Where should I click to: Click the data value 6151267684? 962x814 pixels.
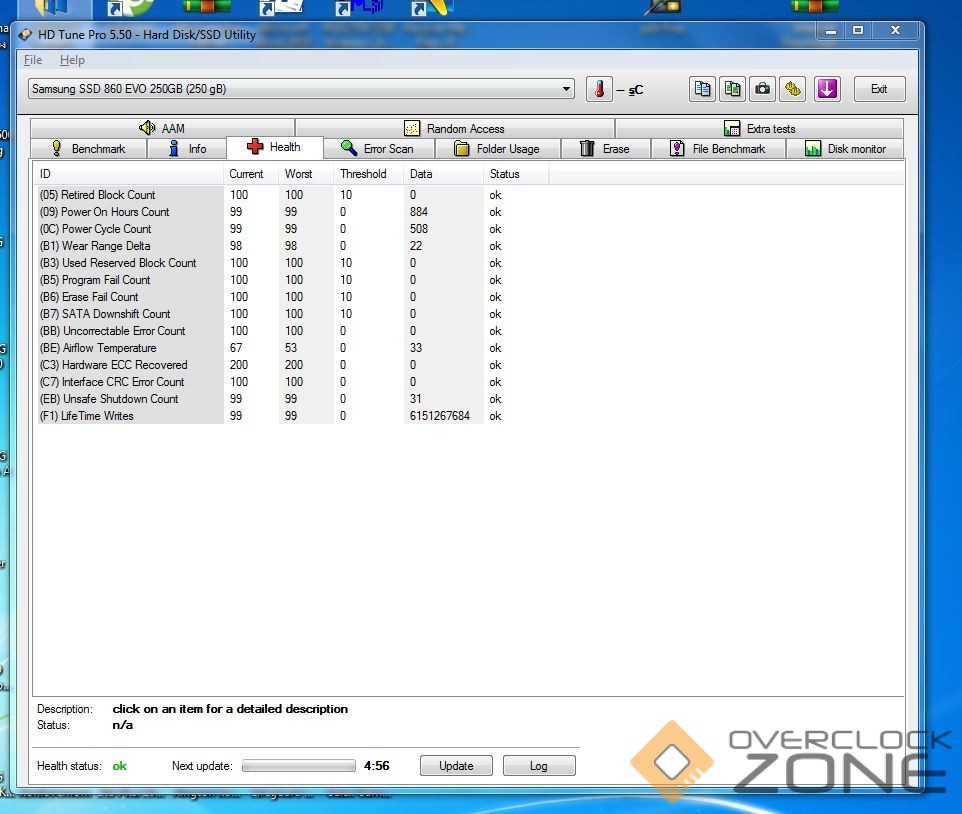[x=439, y=416]
